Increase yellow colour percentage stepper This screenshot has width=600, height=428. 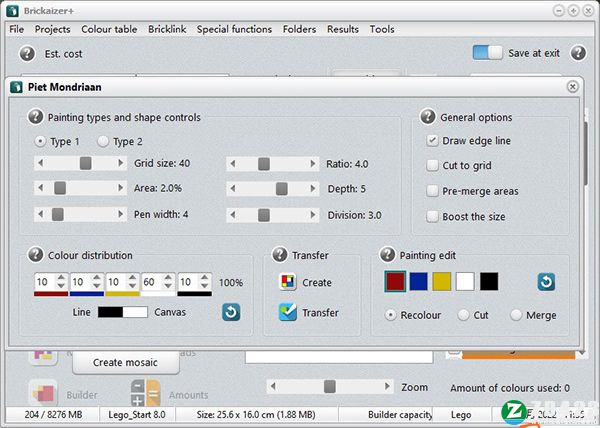(x=132, y=278)
